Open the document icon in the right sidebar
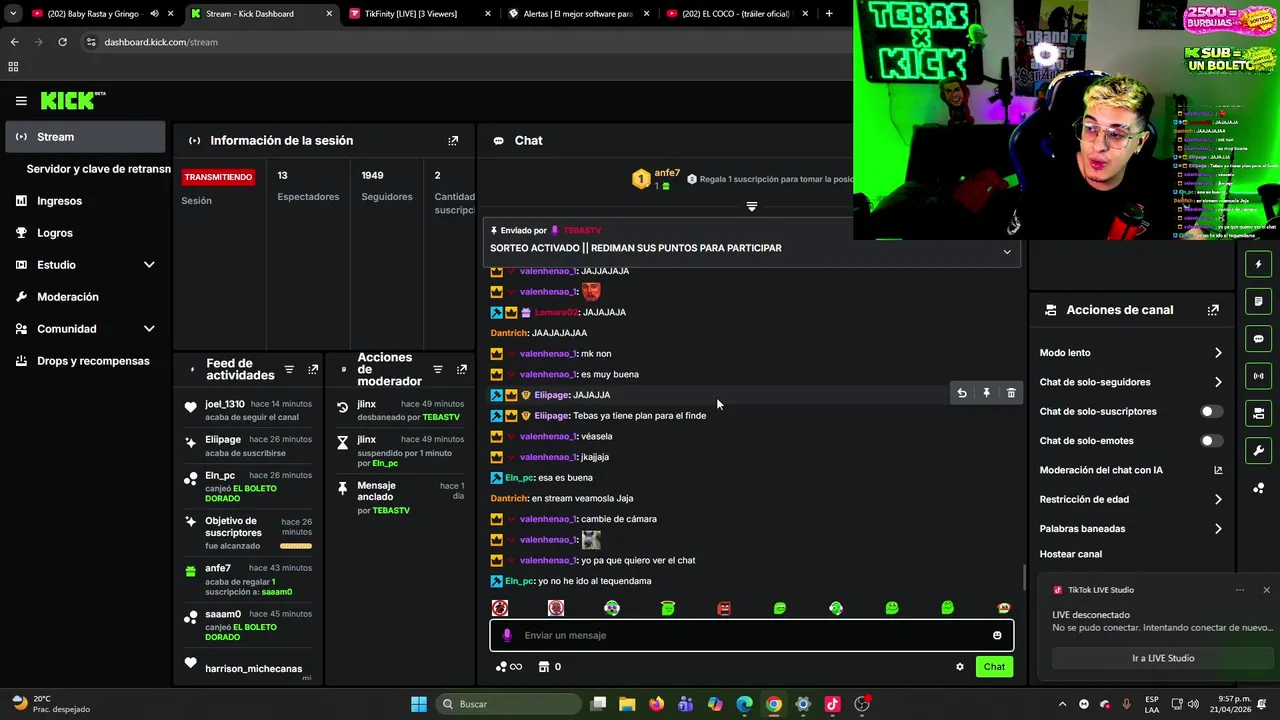This screenshot has width=1280, height=720. click(x=1259, y=301)
